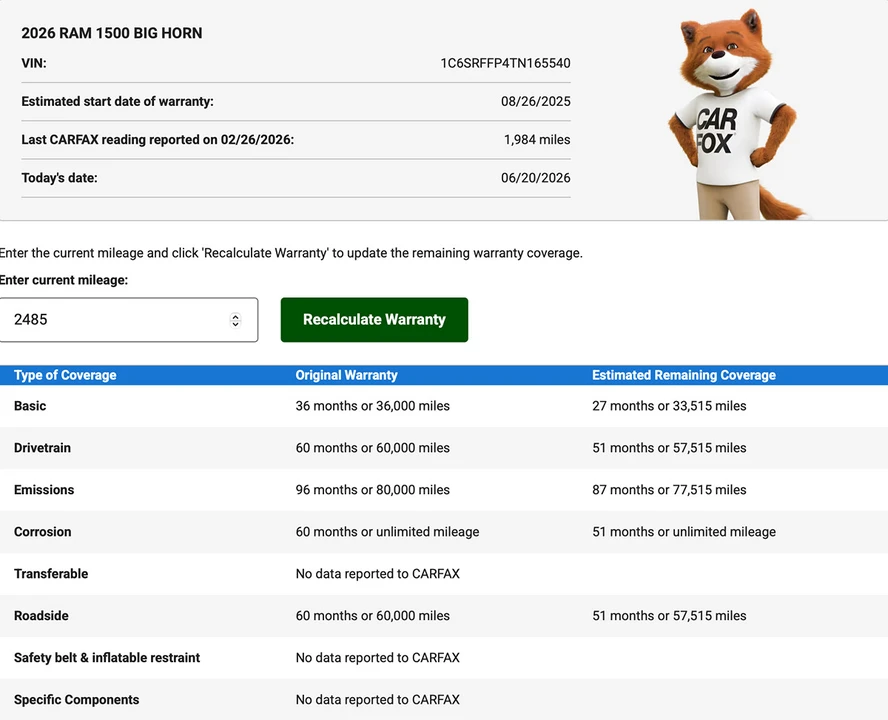Select the Type of Coverage column header

65,375
